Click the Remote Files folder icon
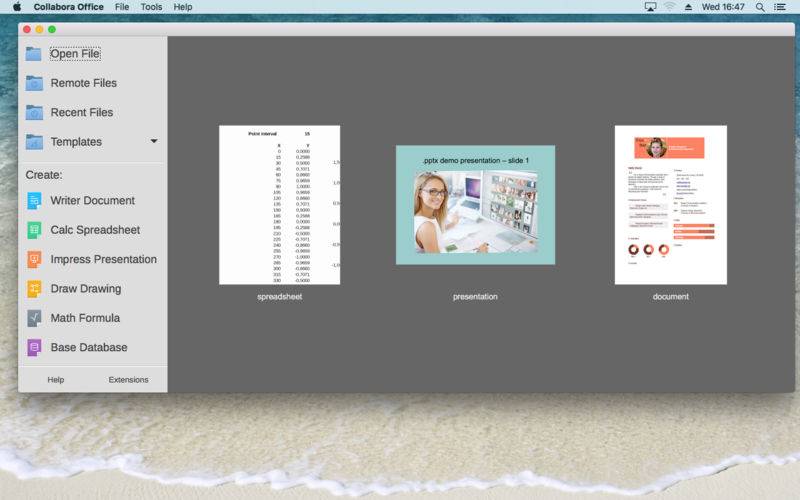800x500 pixels. pos(34,83)
